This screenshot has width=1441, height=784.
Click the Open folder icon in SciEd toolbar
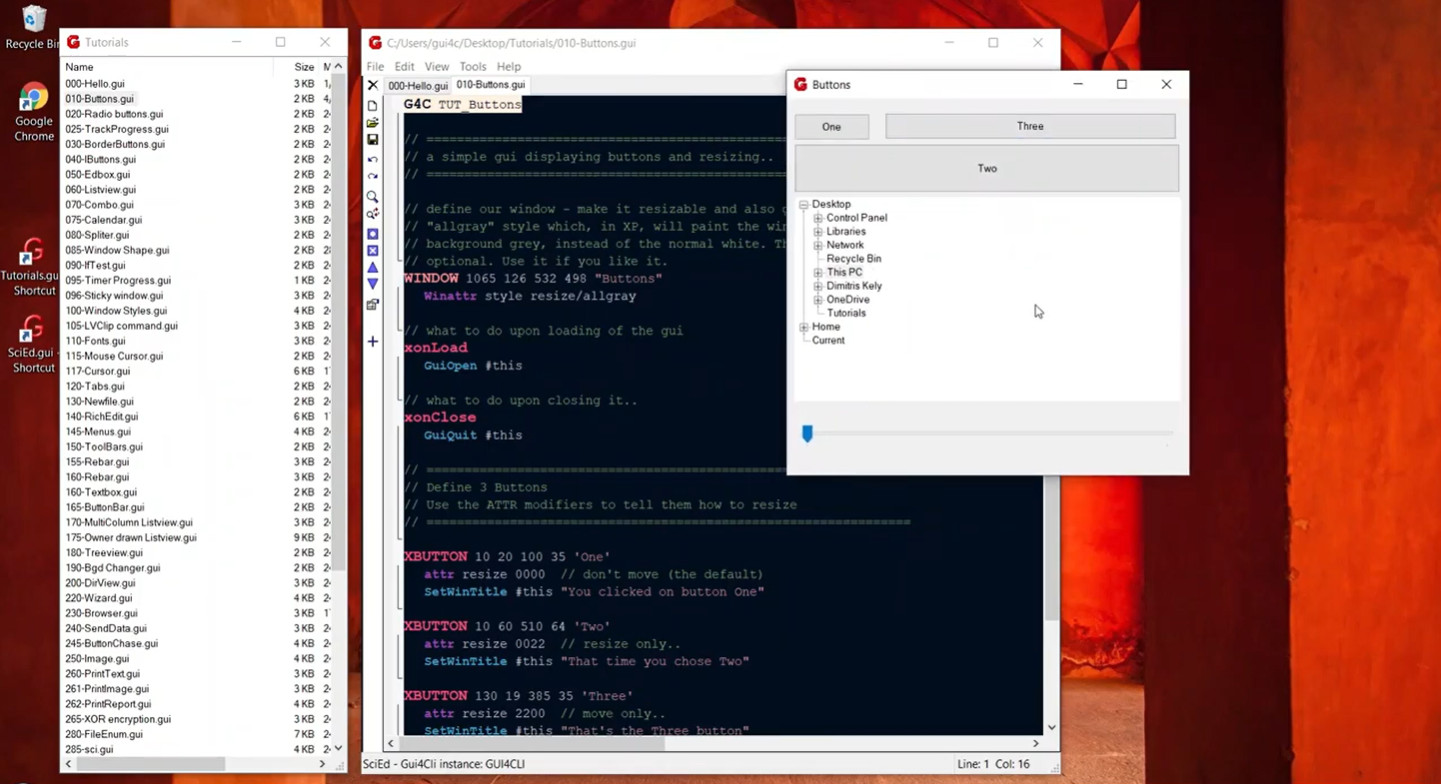pos(372,123)
